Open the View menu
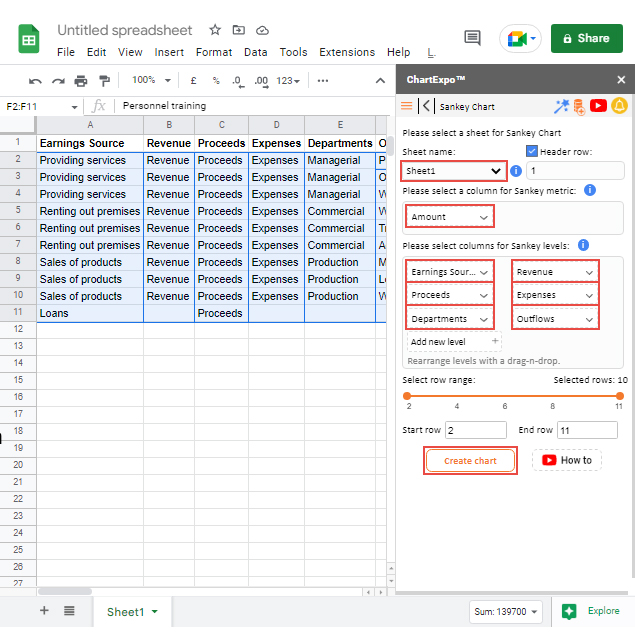This screenshot has height=640, width=635. point(130,53)
